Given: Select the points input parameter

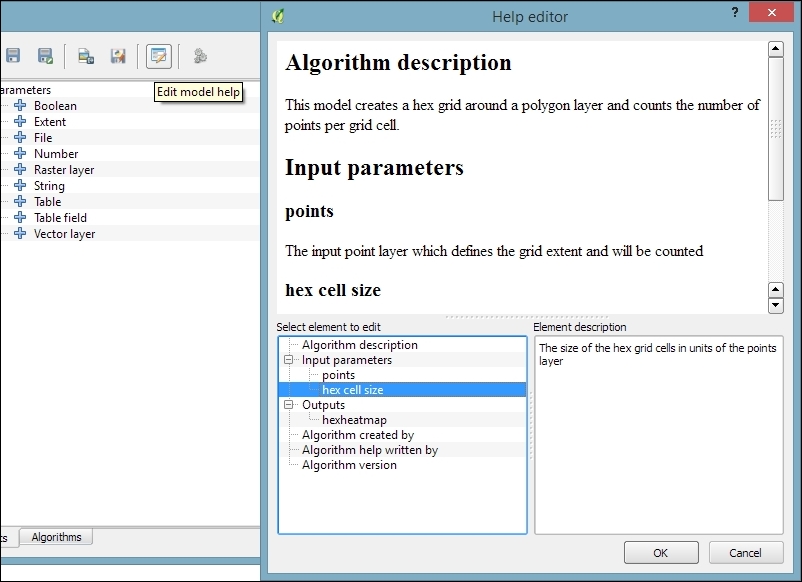Looking at the screenshot, I should (x=338, y=375).
